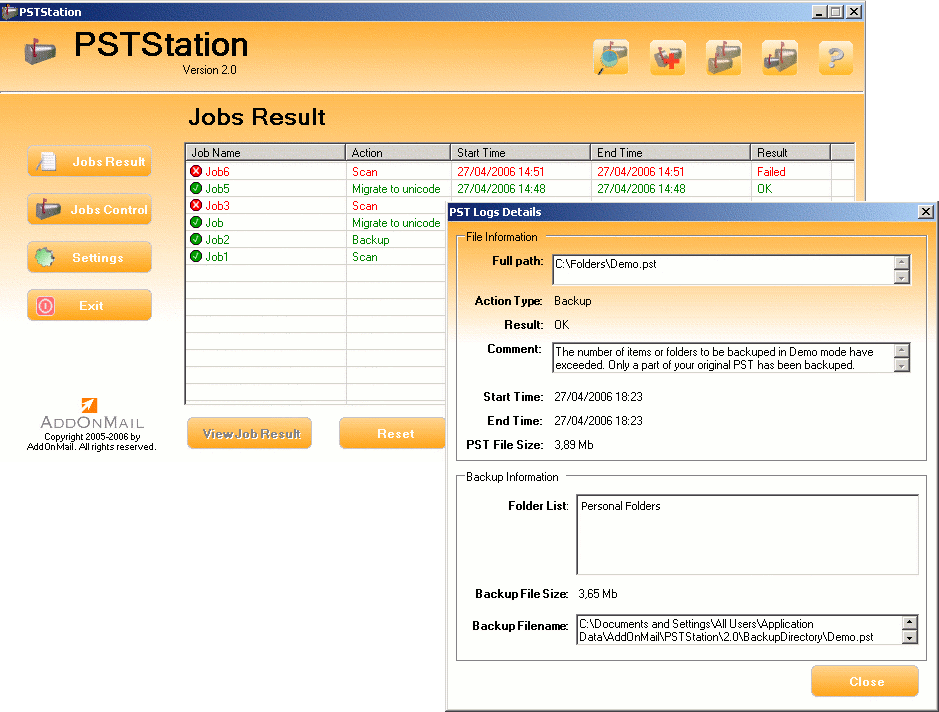
Task: Click the green check icon for Job1
Action: (196, 256)
